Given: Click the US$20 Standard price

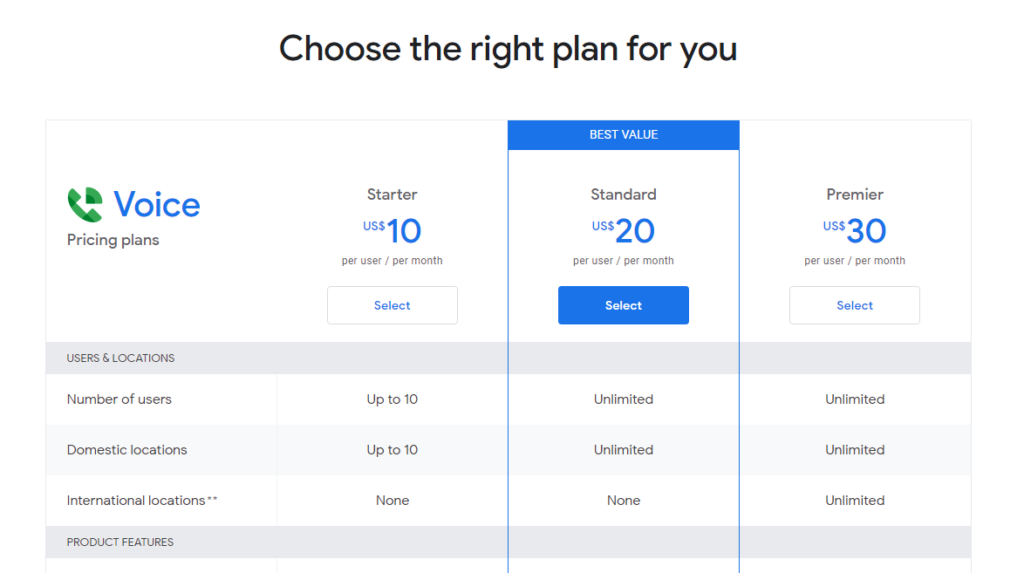Looking at the screenshot, I should [x=624, y=231].
